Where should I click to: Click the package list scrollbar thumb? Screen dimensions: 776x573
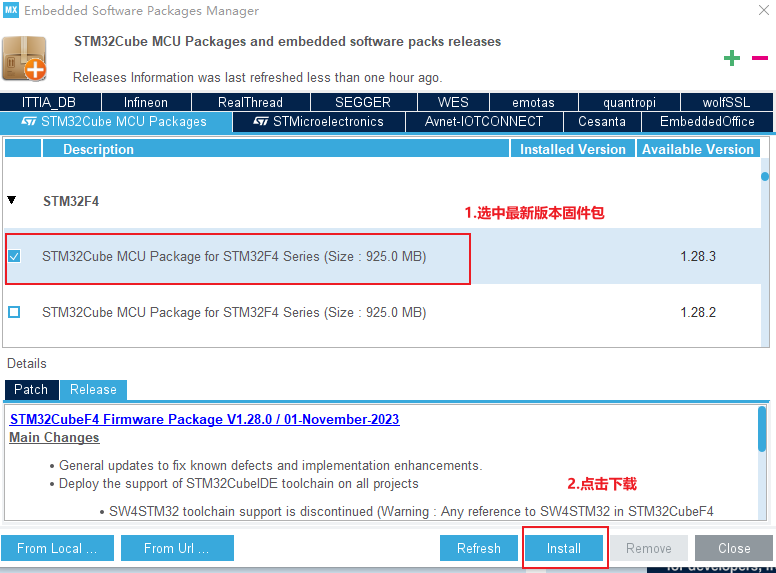coord(765,176)
